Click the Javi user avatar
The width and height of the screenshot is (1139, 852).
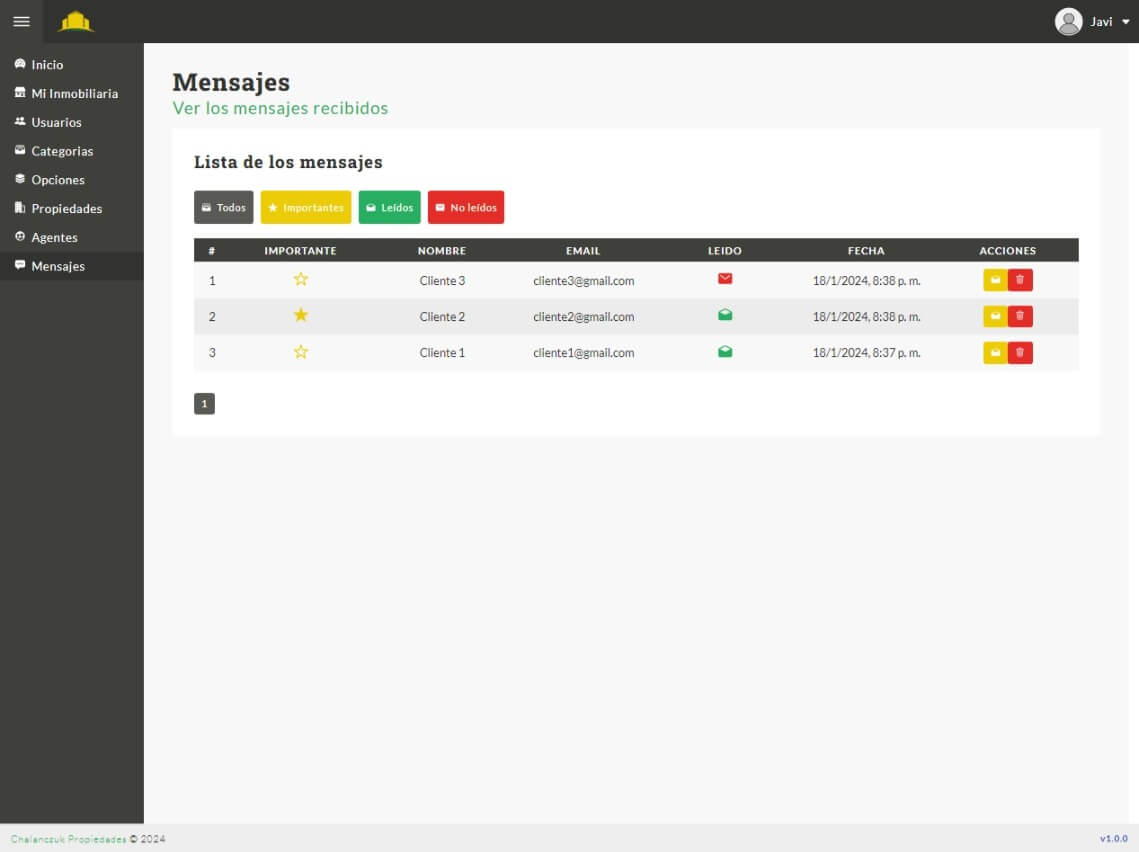coord(1068,21)
